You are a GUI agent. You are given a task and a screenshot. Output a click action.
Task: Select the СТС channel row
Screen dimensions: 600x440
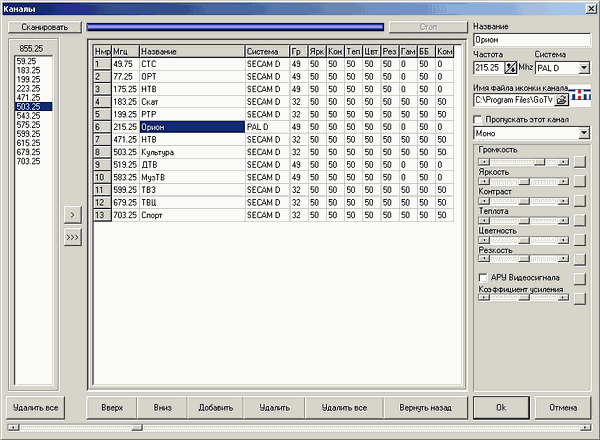[274, 64]
